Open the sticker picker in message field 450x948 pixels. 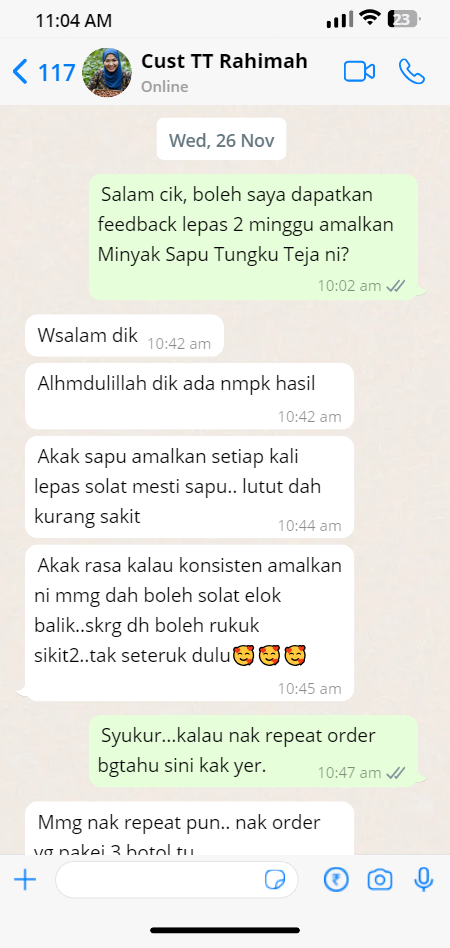(275, 880)
